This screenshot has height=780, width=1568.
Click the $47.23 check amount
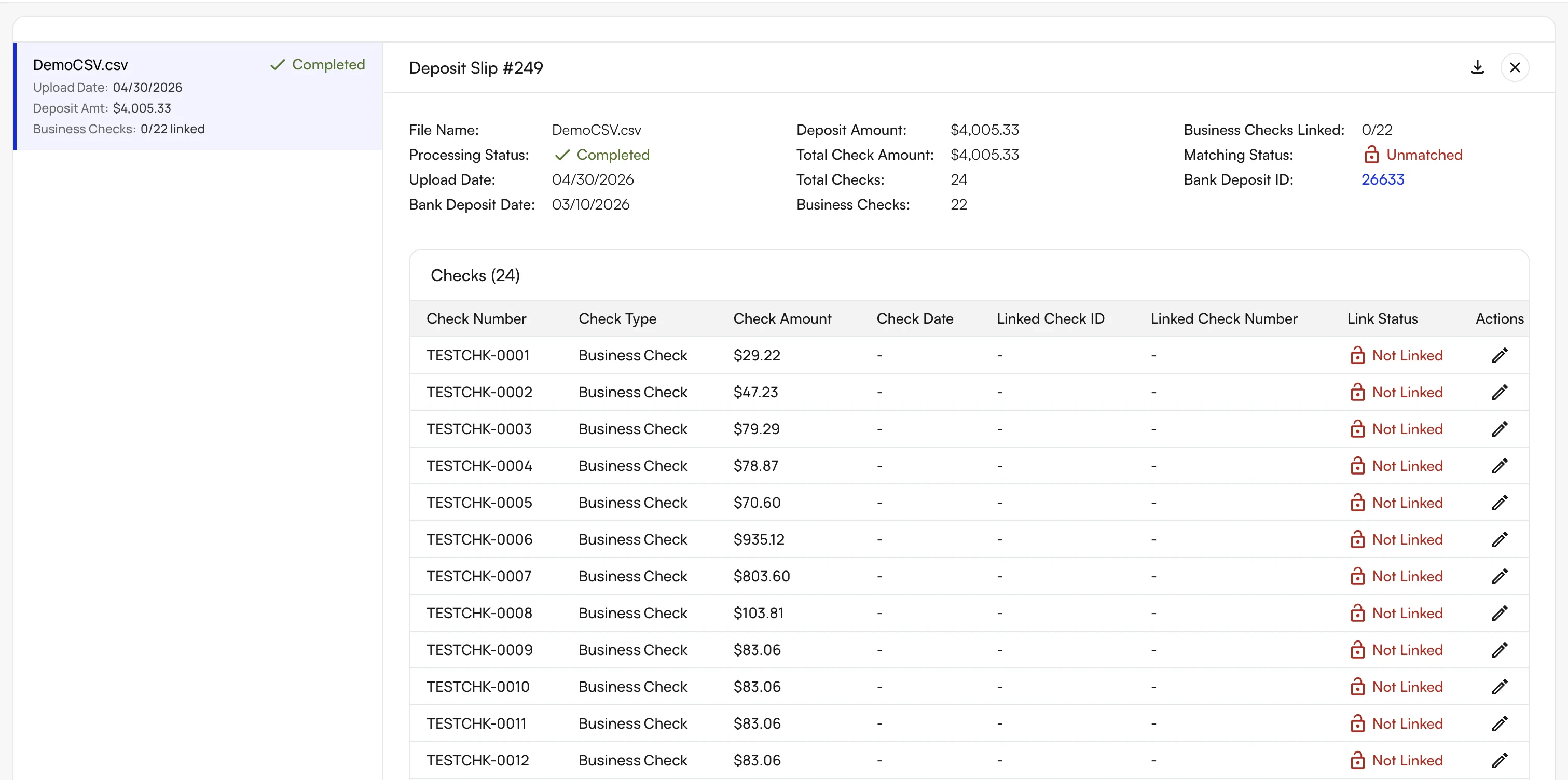coord(755,392)
